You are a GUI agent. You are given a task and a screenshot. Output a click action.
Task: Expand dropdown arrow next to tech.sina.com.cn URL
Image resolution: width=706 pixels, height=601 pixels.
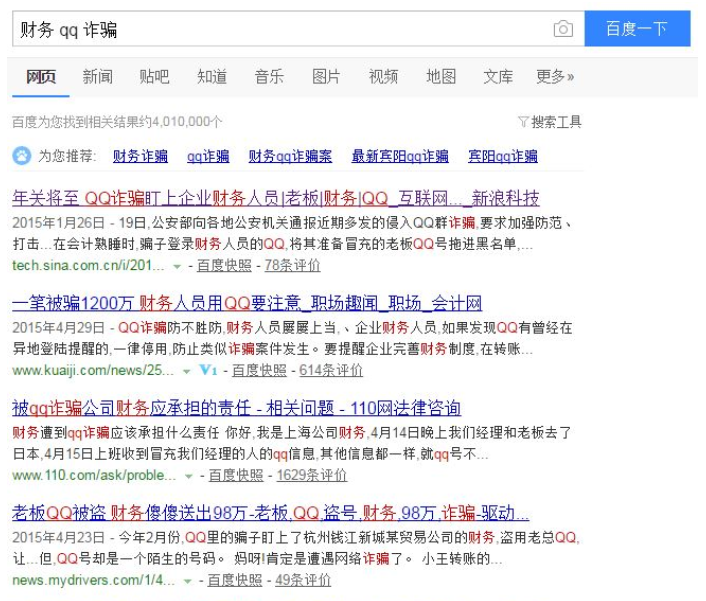click(177, 267)
